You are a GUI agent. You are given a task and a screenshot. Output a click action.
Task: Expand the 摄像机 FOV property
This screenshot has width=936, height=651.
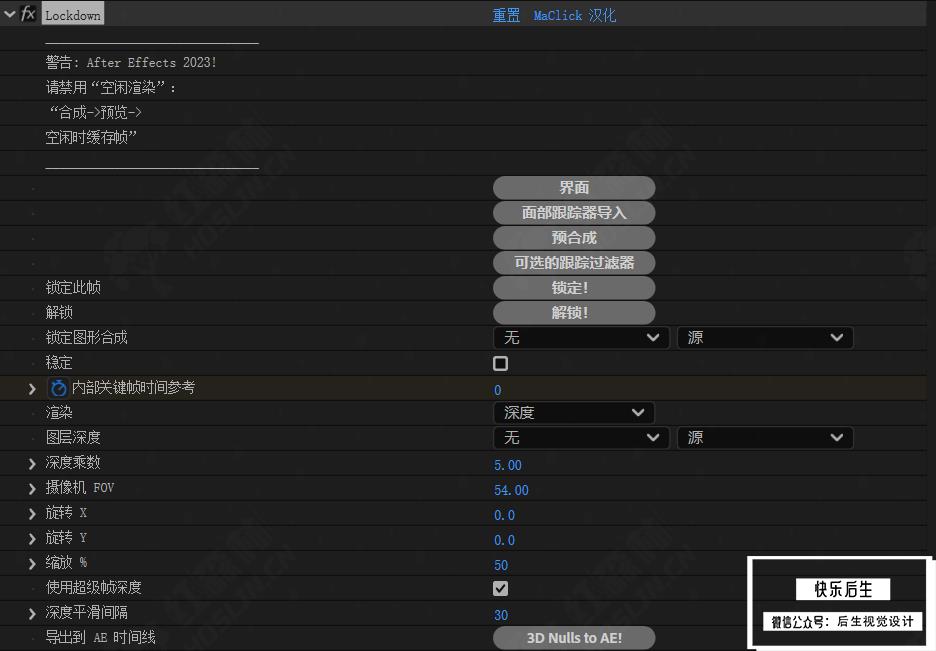point(32,489)
